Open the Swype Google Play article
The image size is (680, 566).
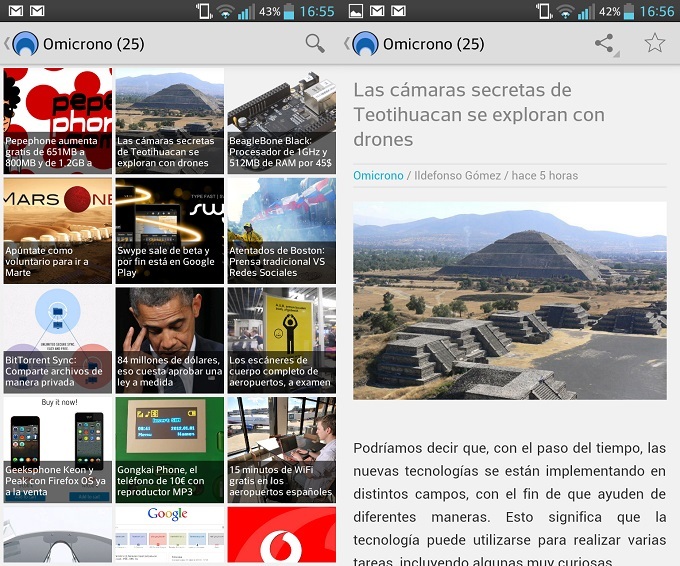point(170,229)
